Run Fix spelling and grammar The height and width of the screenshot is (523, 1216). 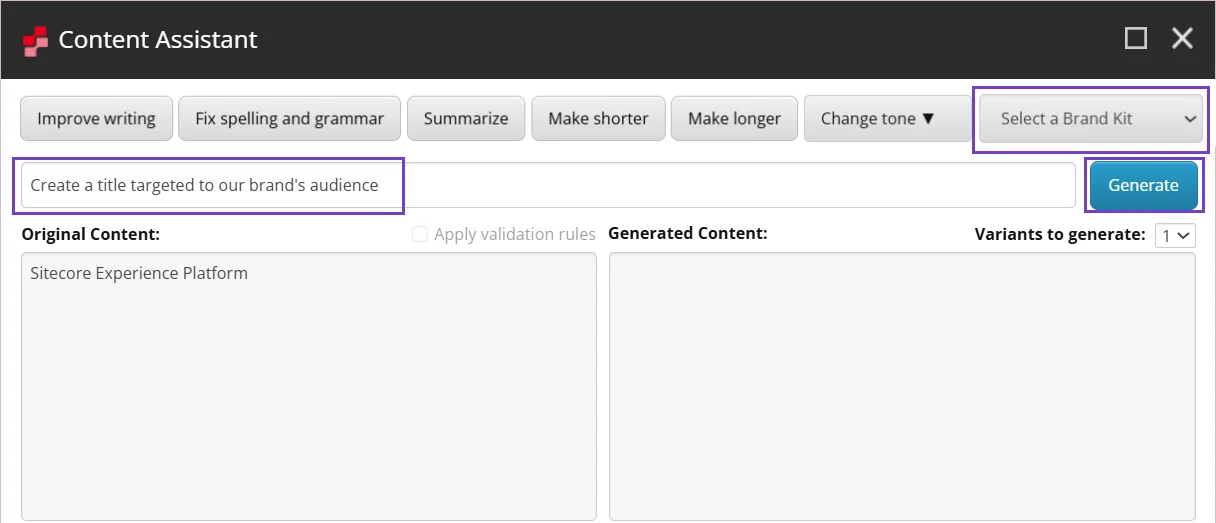pyautogui.click(x=290, y=118)
